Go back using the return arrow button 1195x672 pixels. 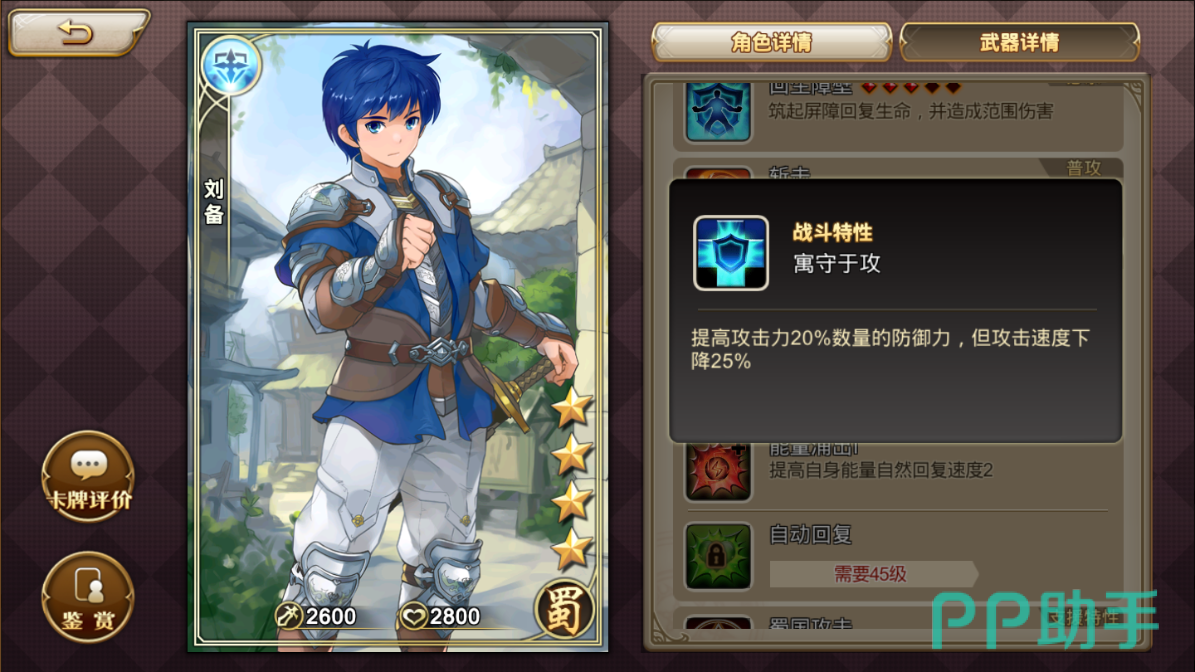pos(78,33)
